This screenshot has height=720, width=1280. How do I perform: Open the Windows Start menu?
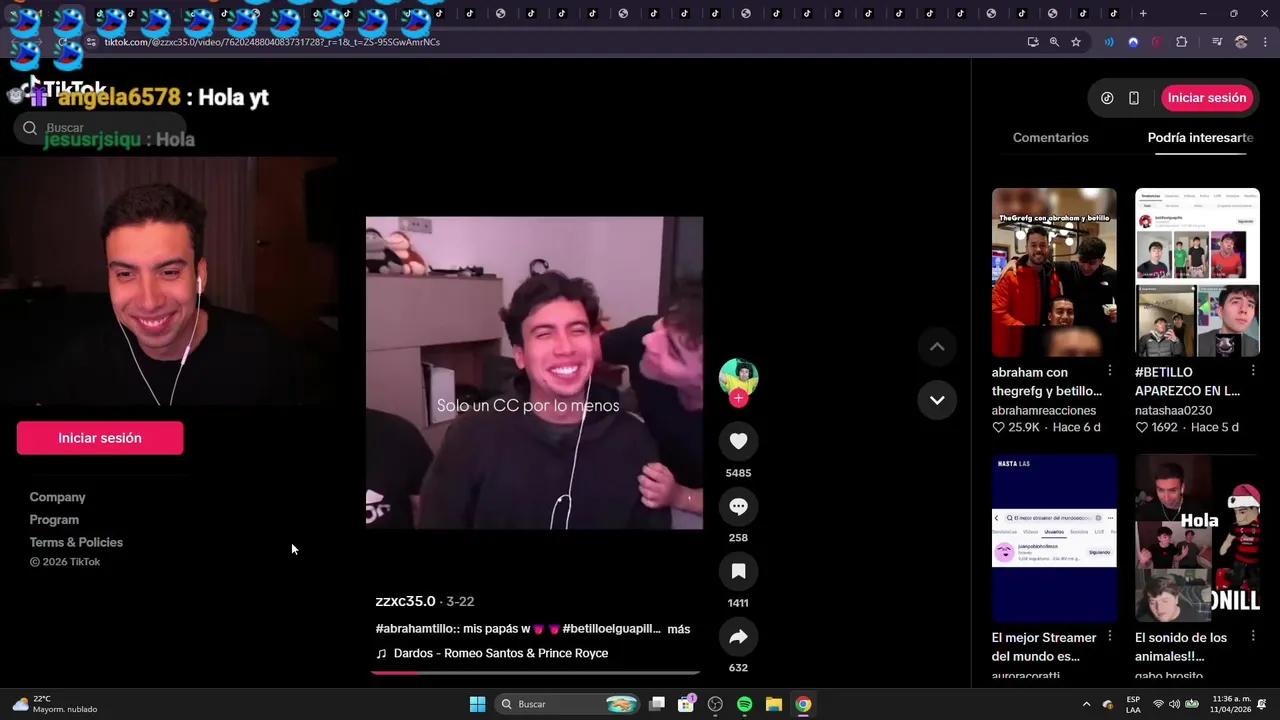click(478, 704)
